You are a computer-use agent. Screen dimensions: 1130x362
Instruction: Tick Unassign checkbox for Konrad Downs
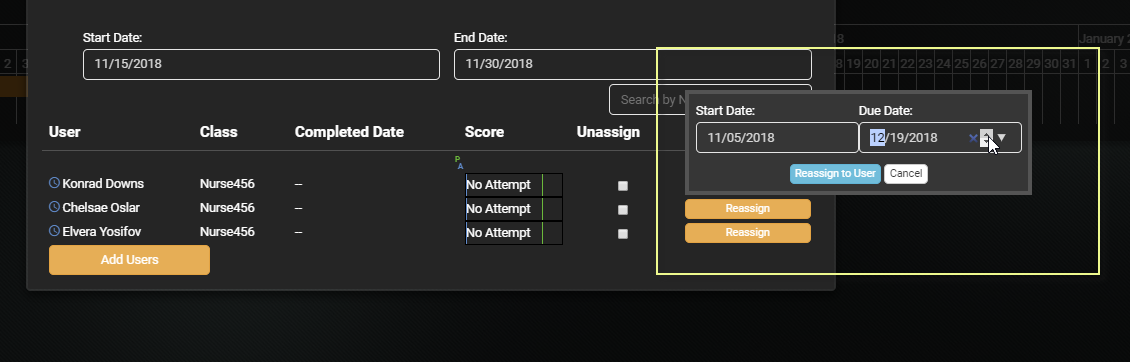point(623,186)
